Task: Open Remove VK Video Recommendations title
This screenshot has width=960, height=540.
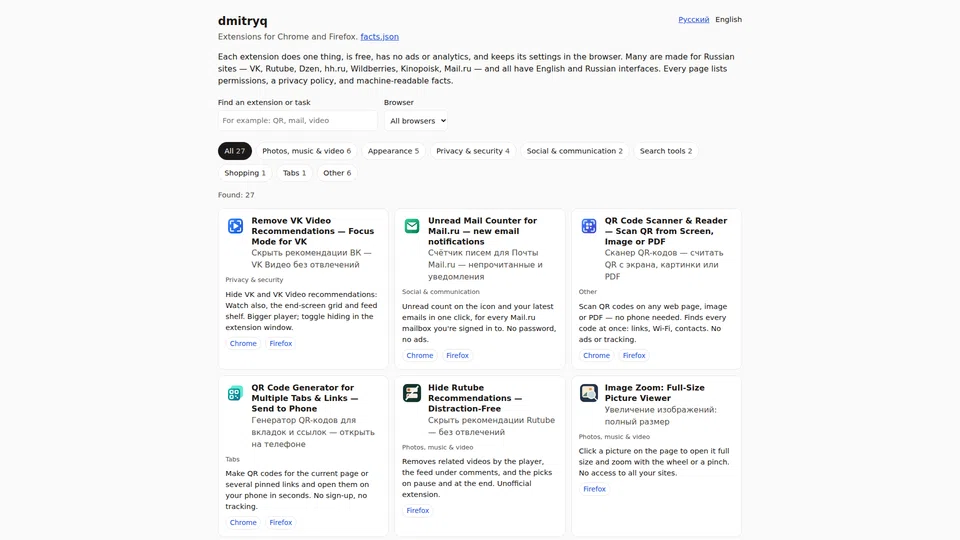Action: coord(312,231)
